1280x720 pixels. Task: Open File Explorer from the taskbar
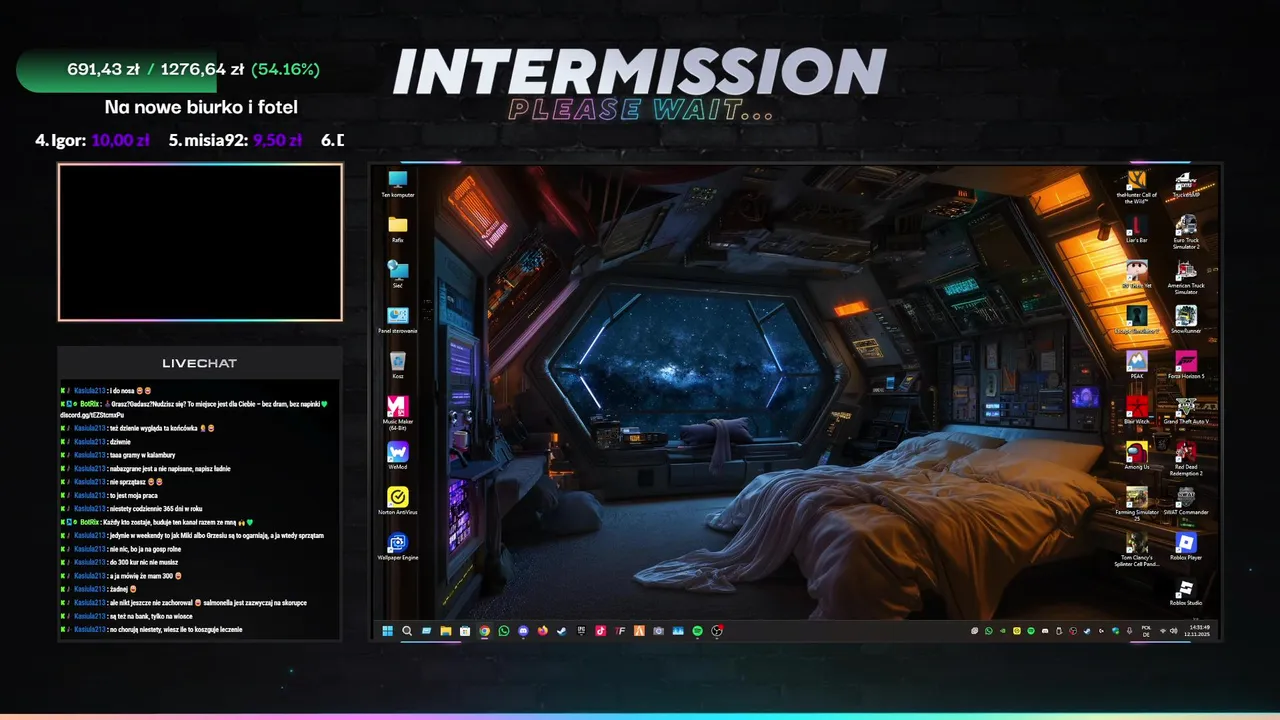(446, 631)
